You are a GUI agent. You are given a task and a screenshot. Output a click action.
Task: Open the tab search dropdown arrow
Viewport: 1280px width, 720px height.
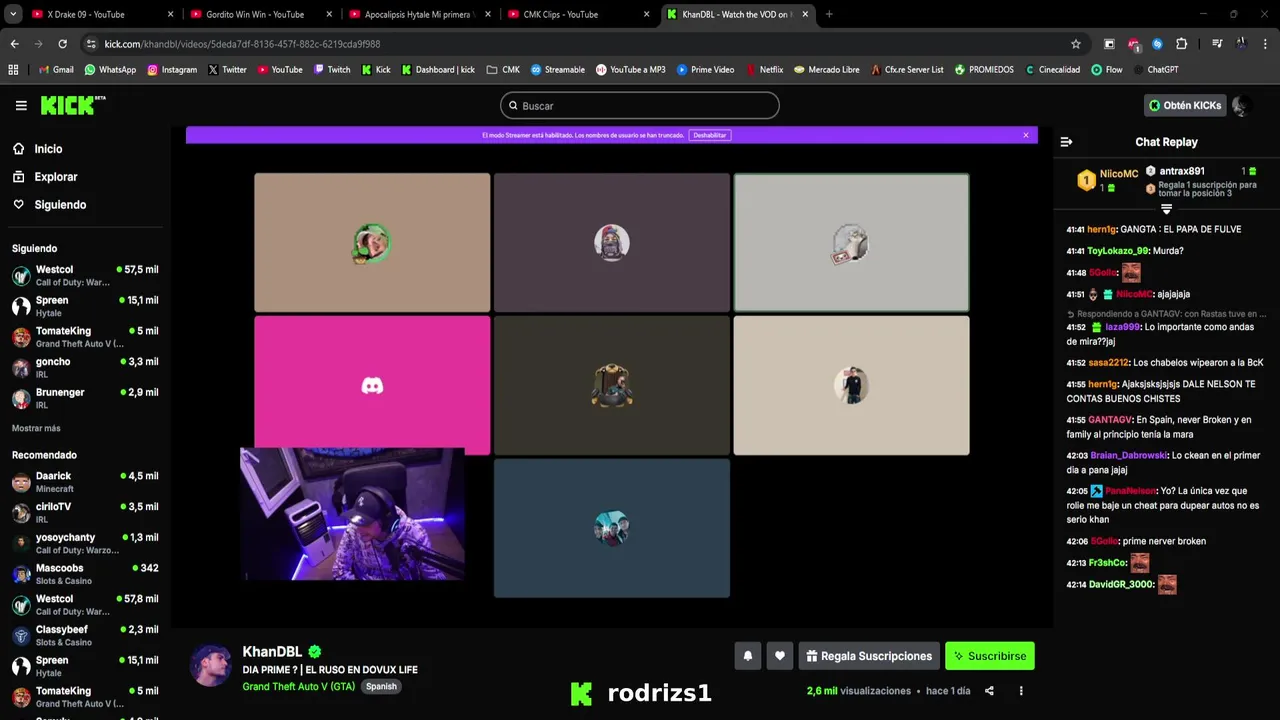pos(13,14)
